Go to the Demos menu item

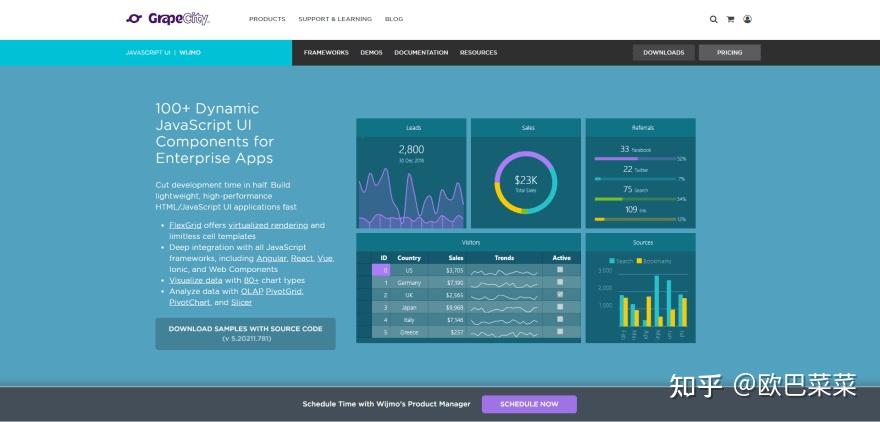tap(372, 53)
